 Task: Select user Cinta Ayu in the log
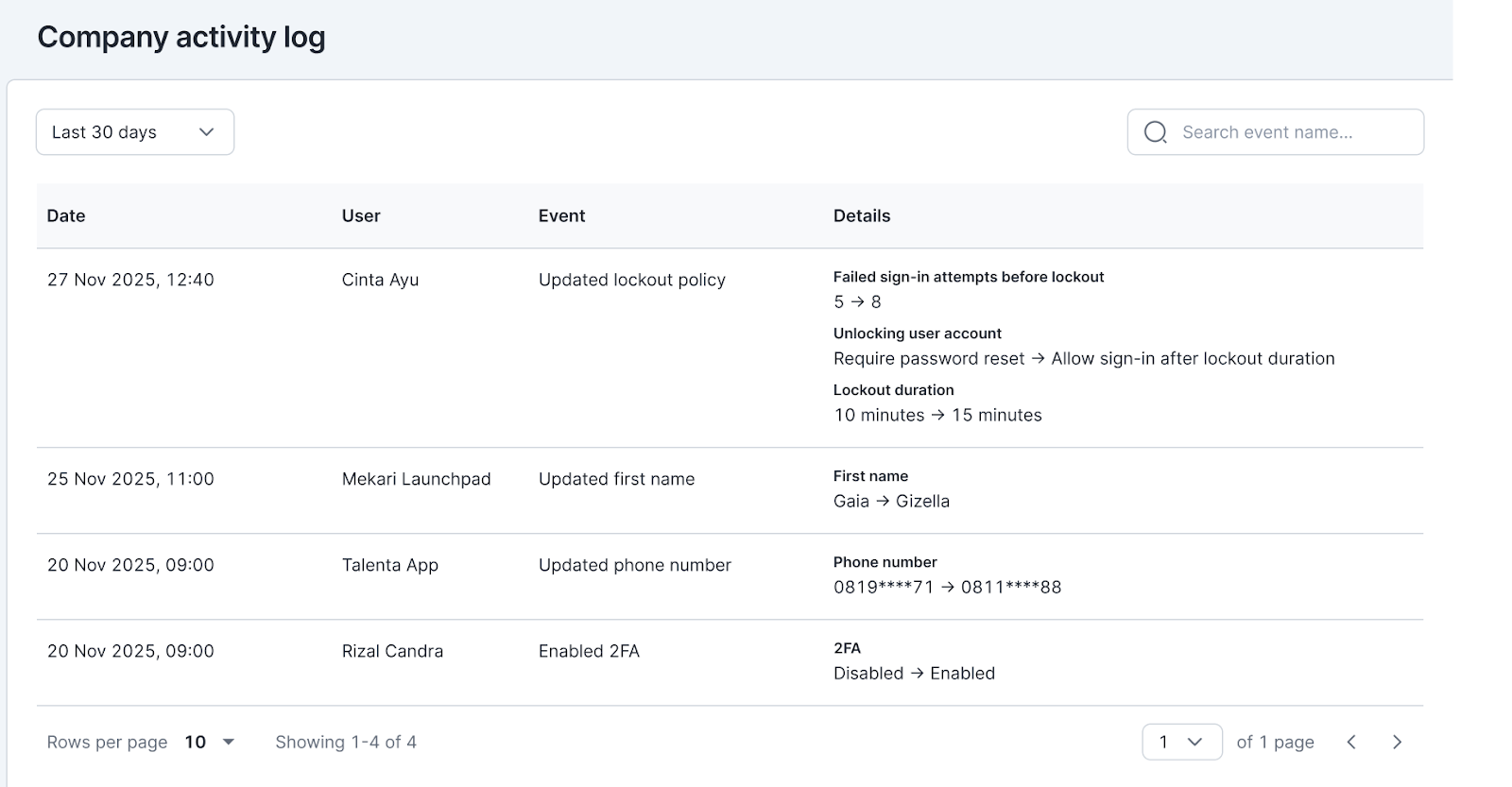(380, 280)
